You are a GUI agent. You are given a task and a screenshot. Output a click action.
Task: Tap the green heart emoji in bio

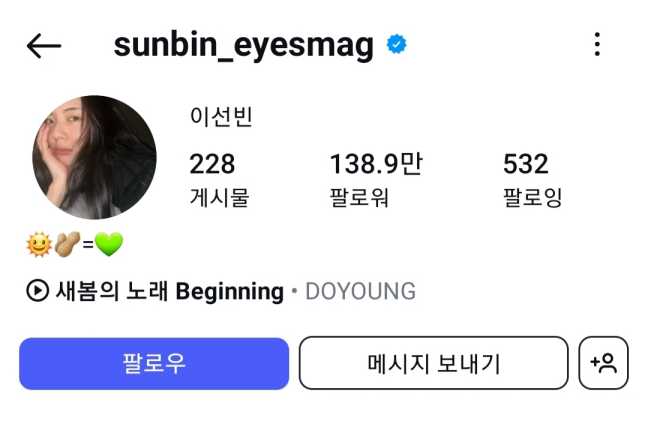coord(109,244)
